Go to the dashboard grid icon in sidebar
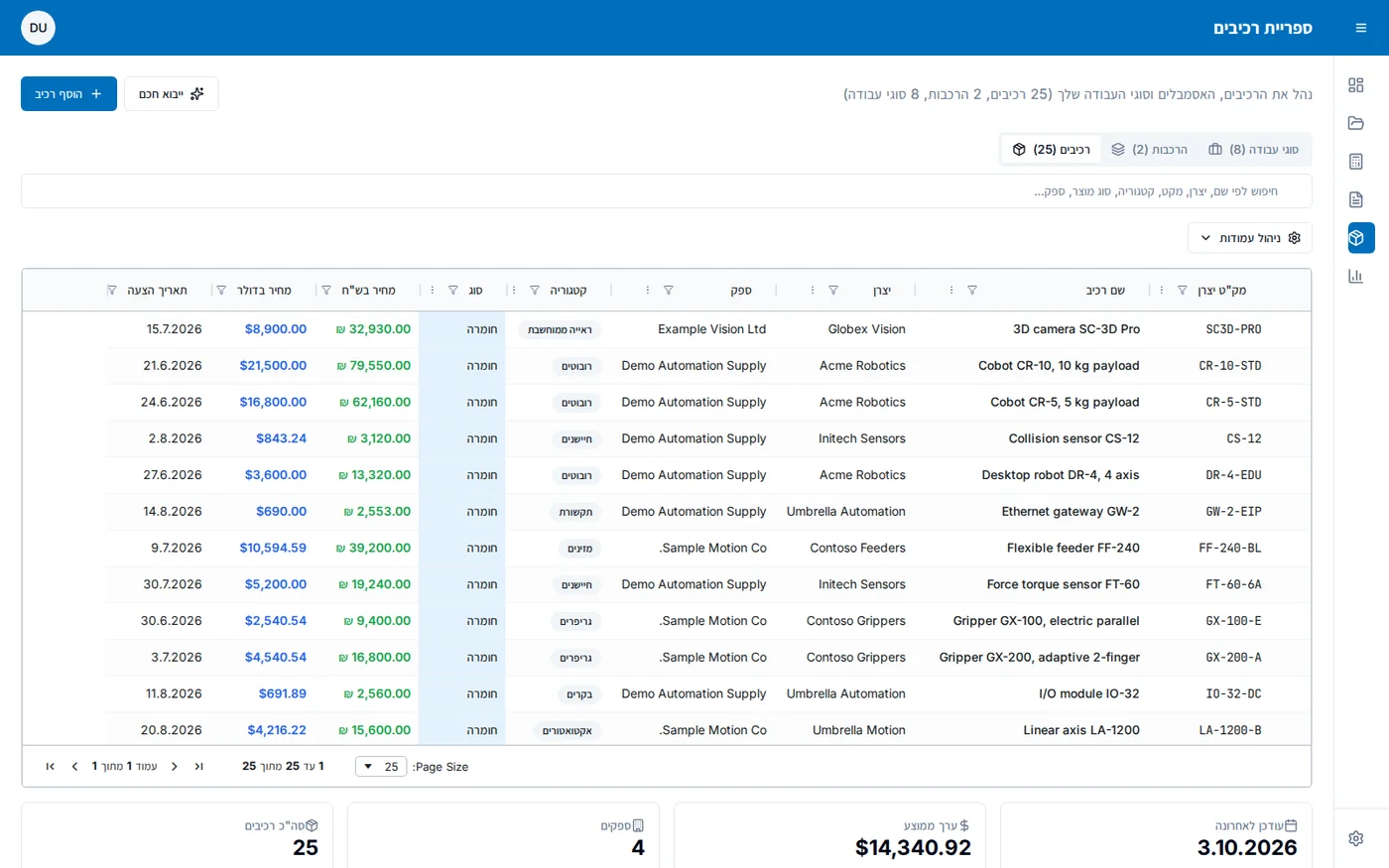This screenshot has height=868, width=1389. (1356, 85)
